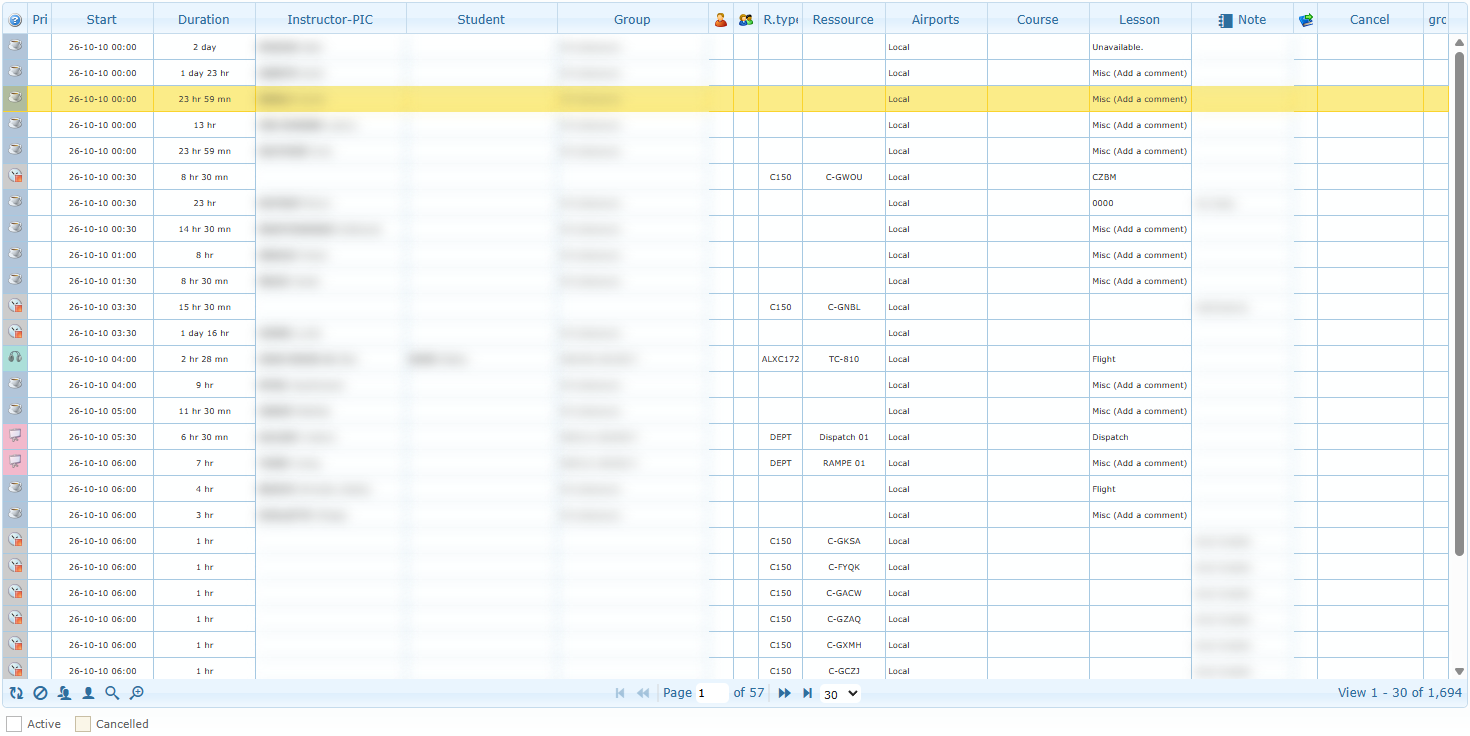Go to the first page
This screenshot has height=736, width=1470.
point(620,693)
